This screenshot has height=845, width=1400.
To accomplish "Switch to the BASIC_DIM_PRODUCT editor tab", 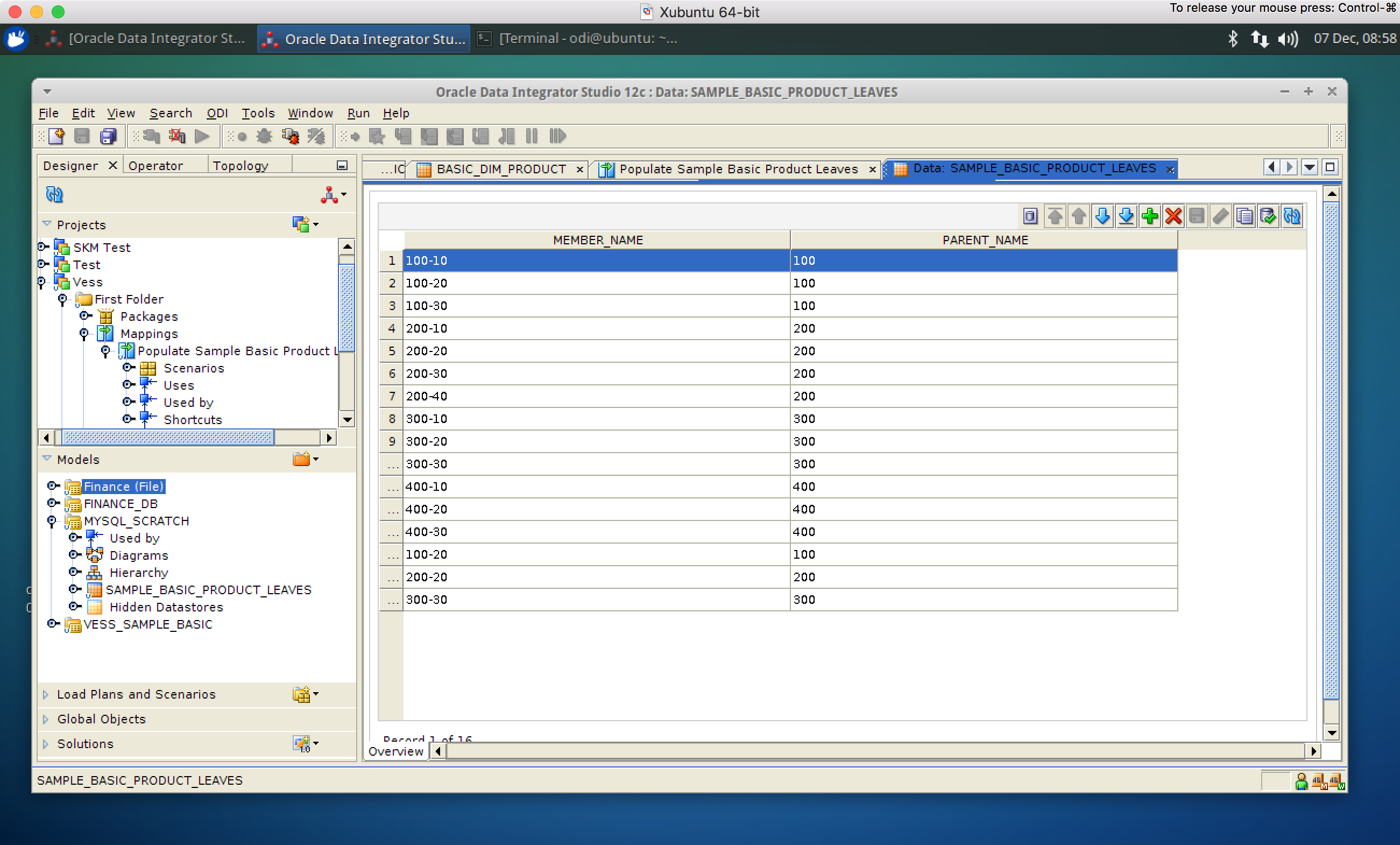I will 500,170.
